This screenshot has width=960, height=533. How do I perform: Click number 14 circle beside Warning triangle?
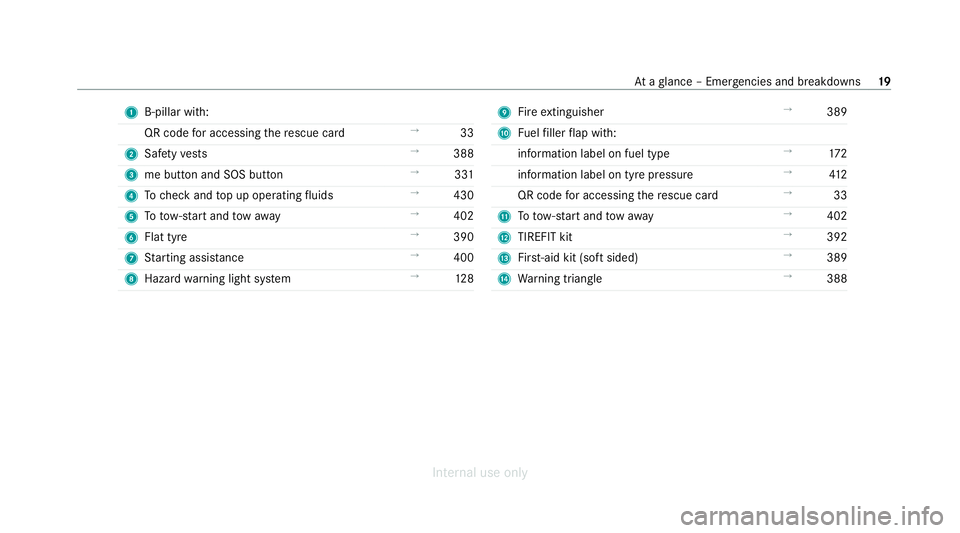504,279
